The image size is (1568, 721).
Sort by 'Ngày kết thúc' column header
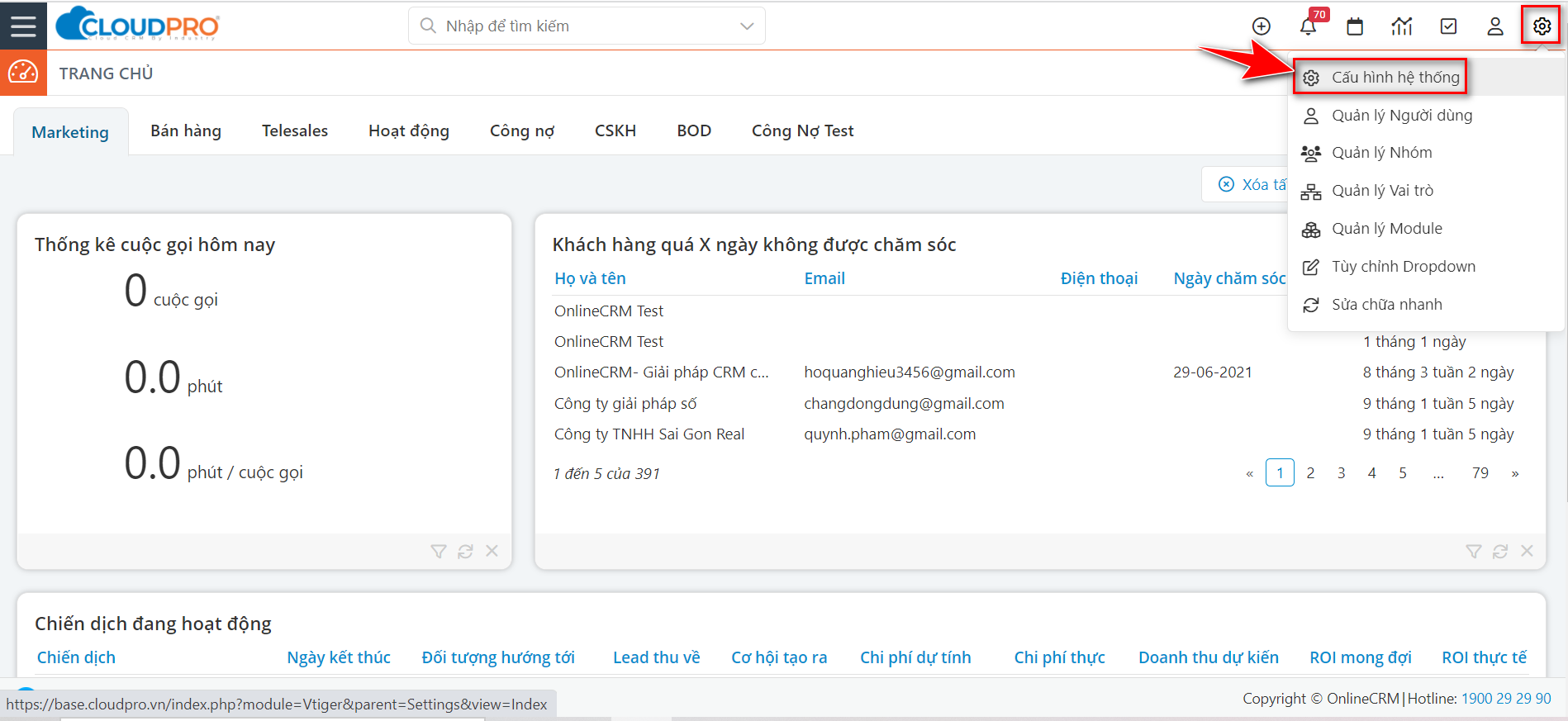point(339,657)
